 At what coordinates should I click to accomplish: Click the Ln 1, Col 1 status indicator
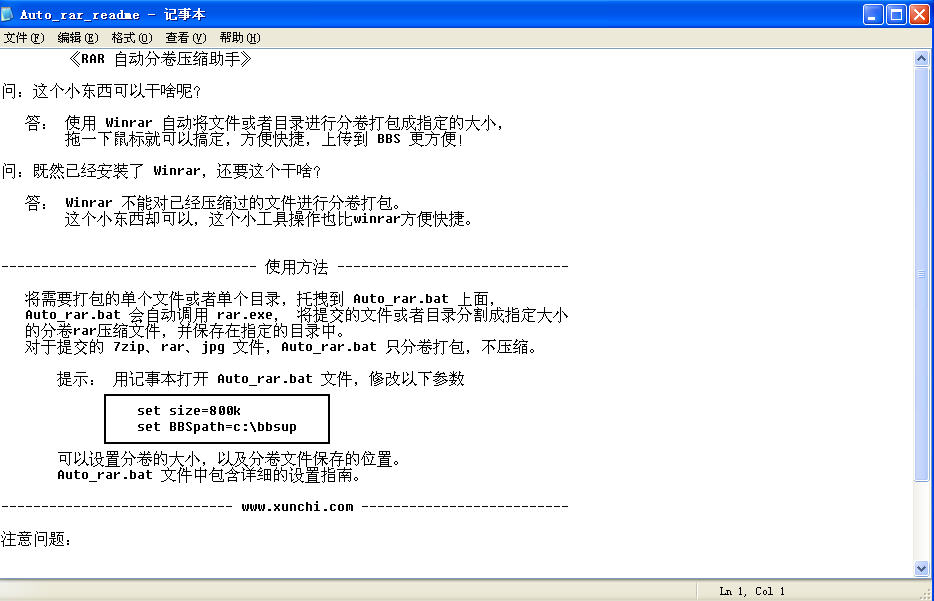752,591
